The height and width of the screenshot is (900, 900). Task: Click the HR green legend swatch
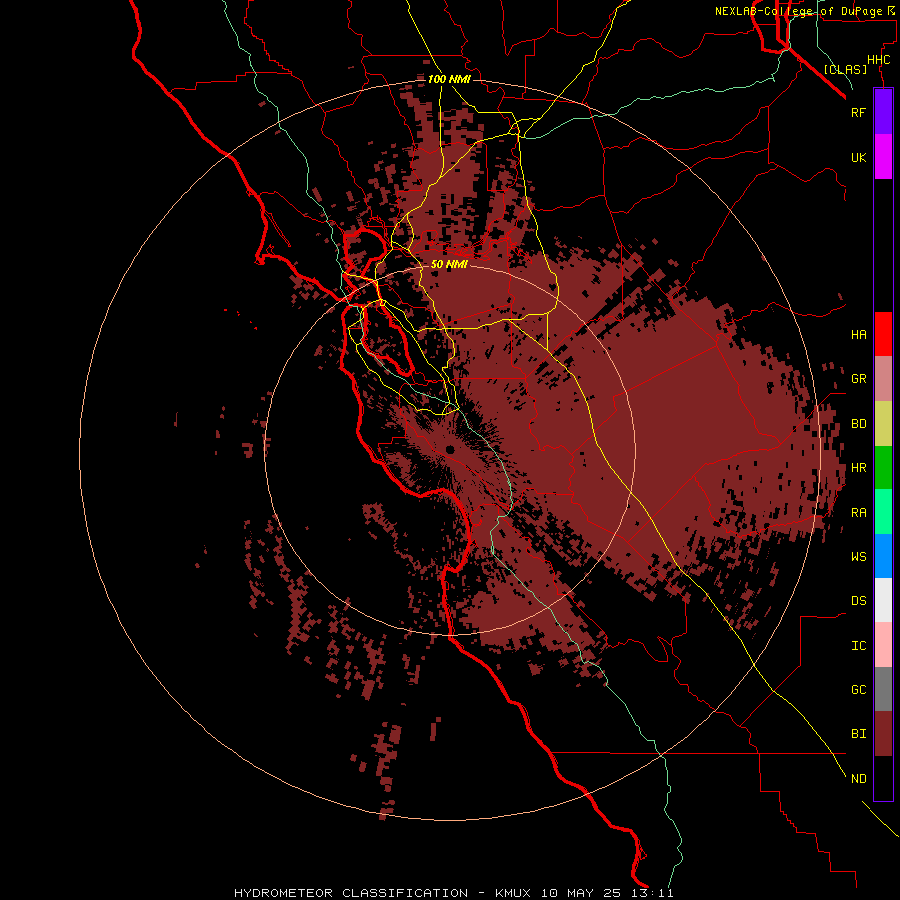[883, 467]
